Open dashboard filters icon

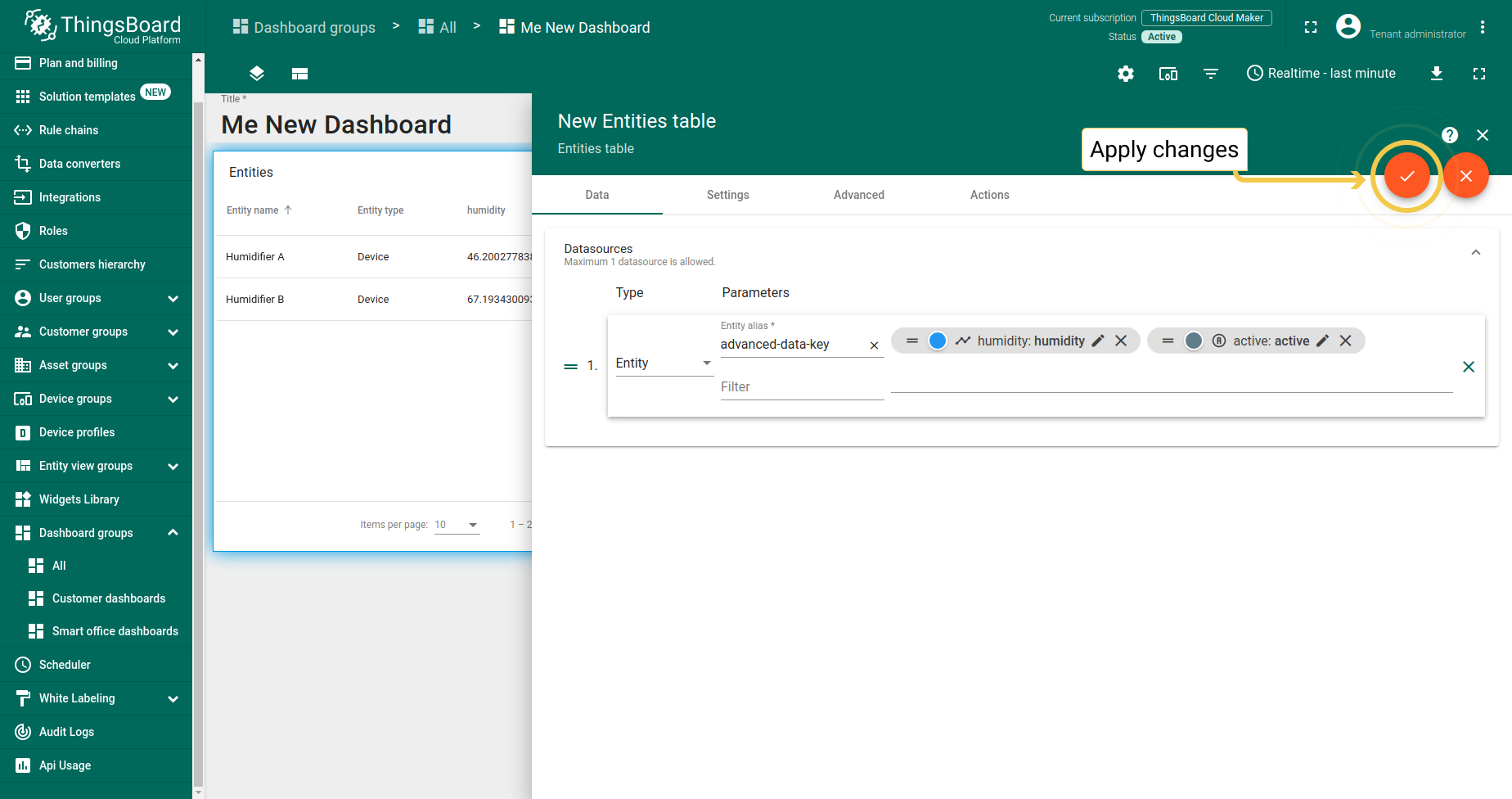point(1211,74)
